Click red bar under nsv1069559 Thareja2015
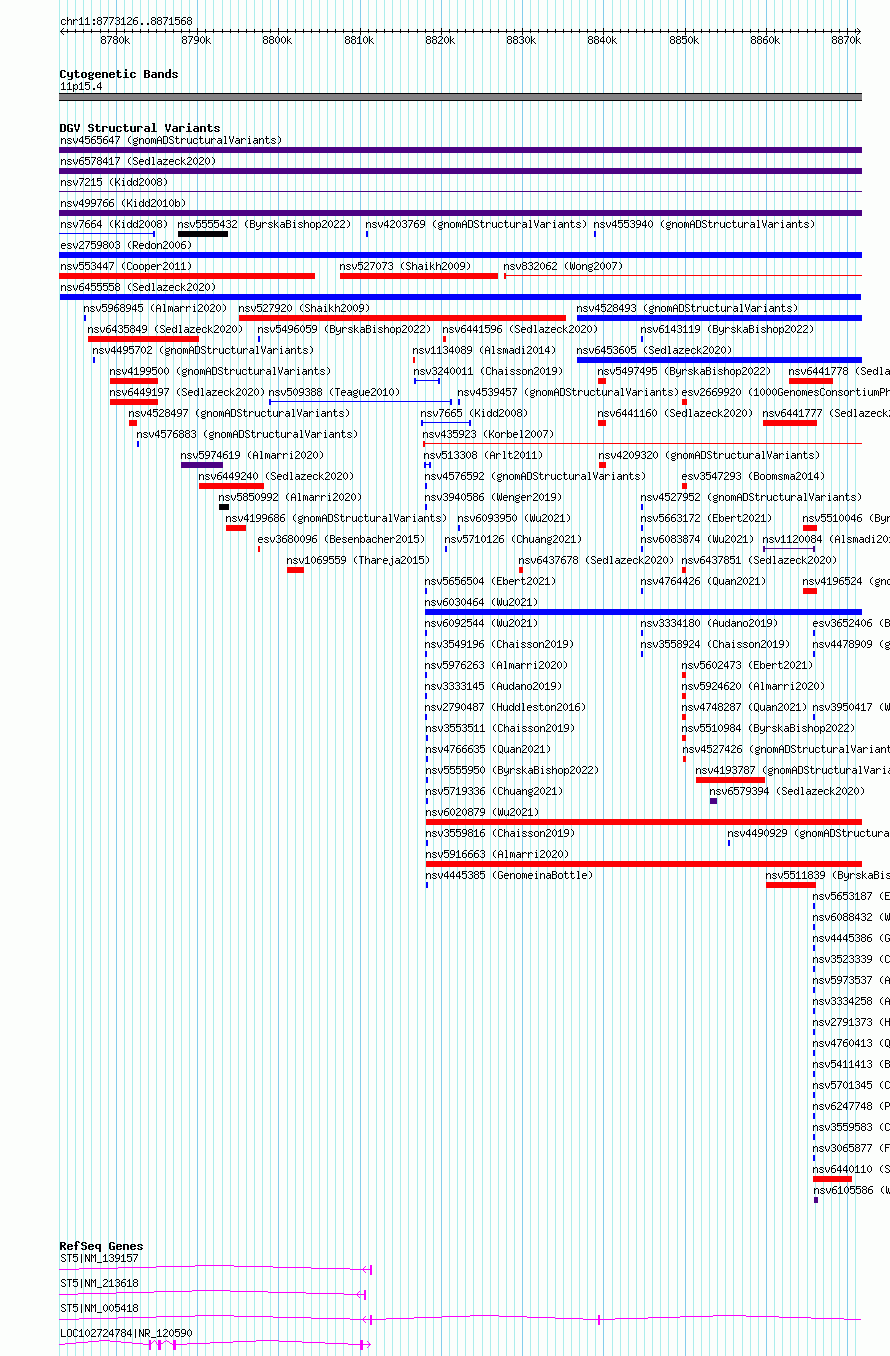The width and height of the screenshot is (890, 1356). [295, 570]
